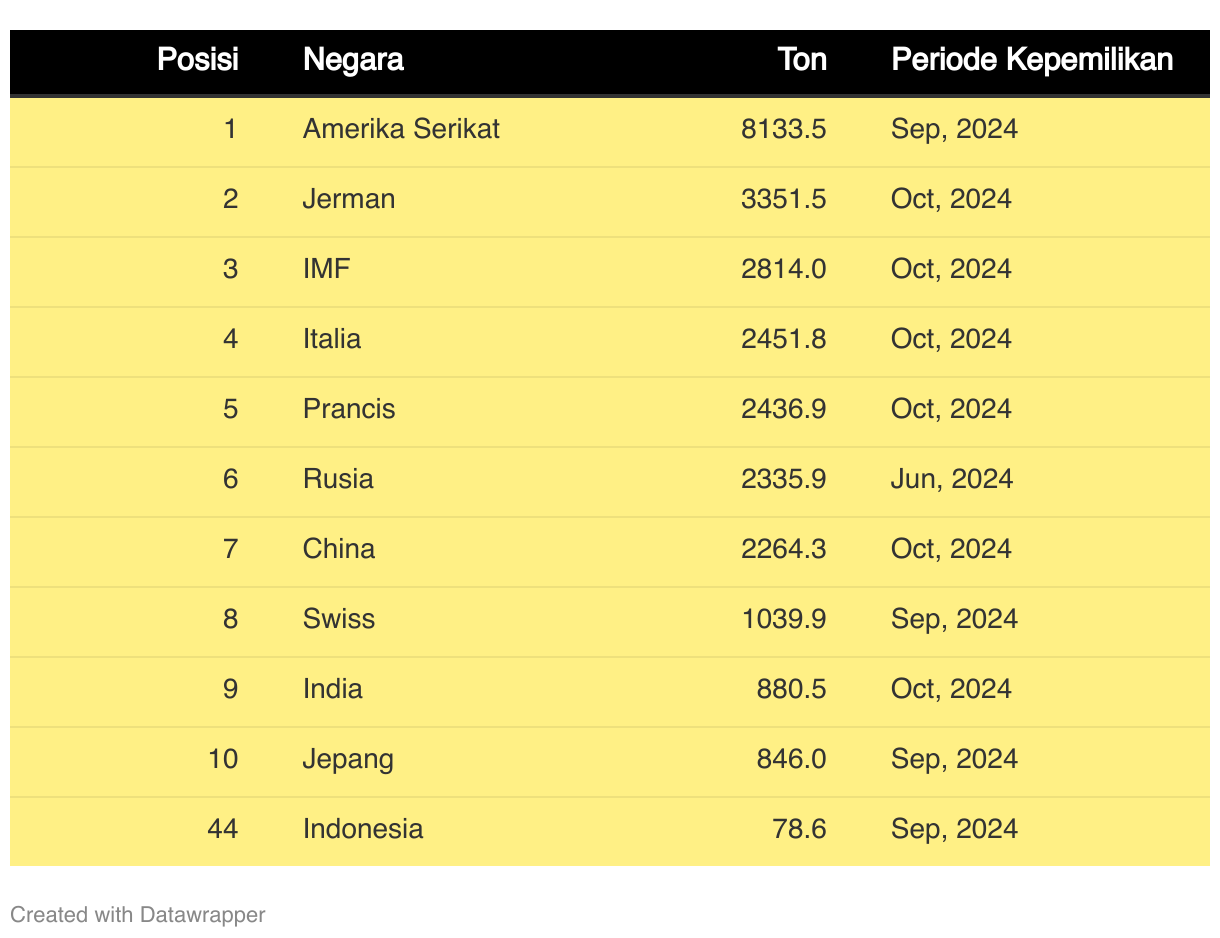This screenshot has width=1220, height=938.
Task: Select the Amerika Serikat country cell
Action: pos(401,129)
